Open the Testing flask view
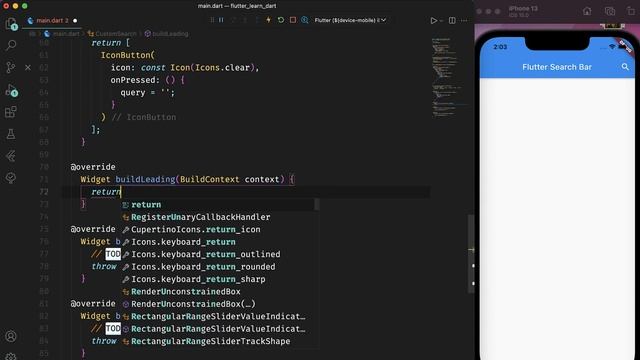The height and width of the screenshot is (360, 640). [x=11, y=134]
